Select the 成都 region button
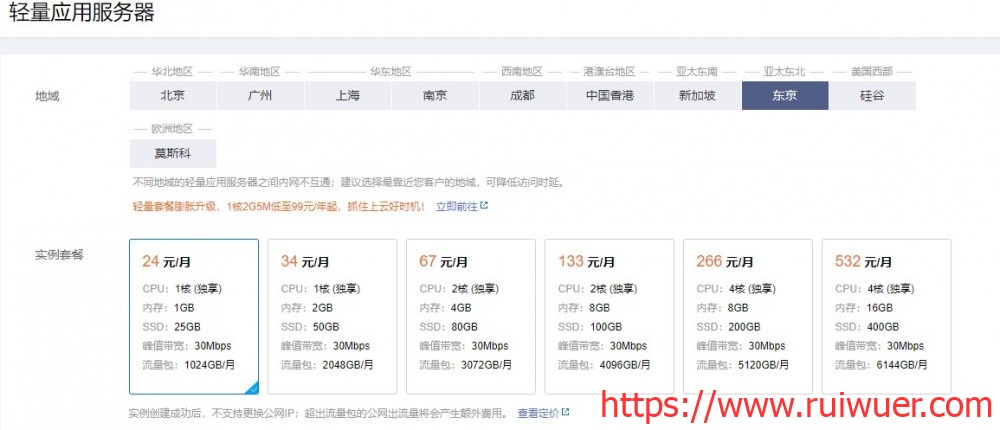This screenshot has height=430, width=1000. click(x=522, y=96)
